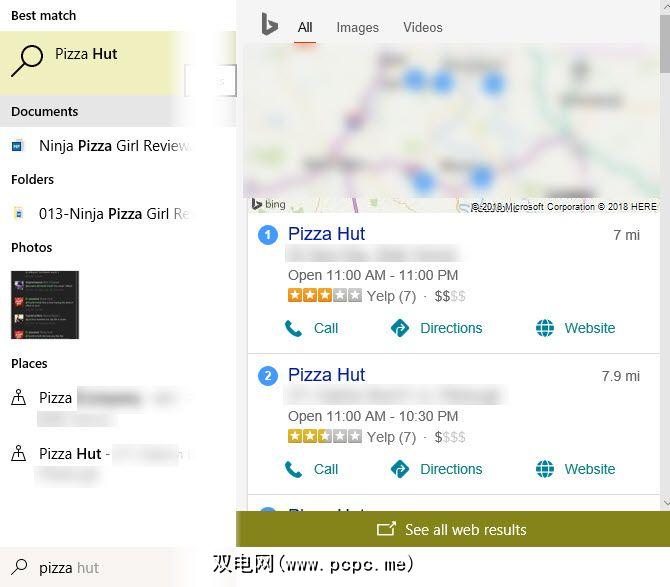Click the directions arrow icon in listing 1
The width and height of the screenshot is (670, 587).
click(400, 328)
